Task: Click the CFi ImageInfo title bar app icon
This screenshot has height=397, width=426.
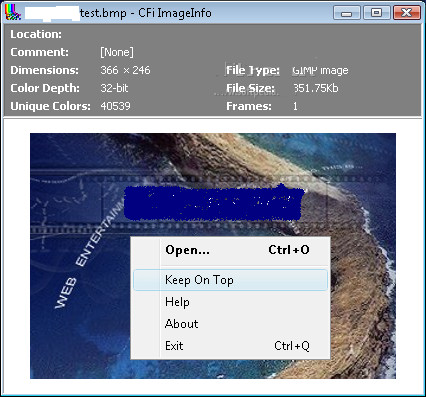Action: tap(13, 12)
